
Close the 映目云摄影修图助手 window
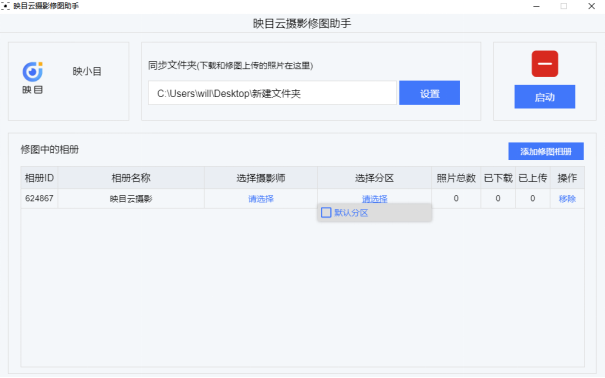pos(591,6)
